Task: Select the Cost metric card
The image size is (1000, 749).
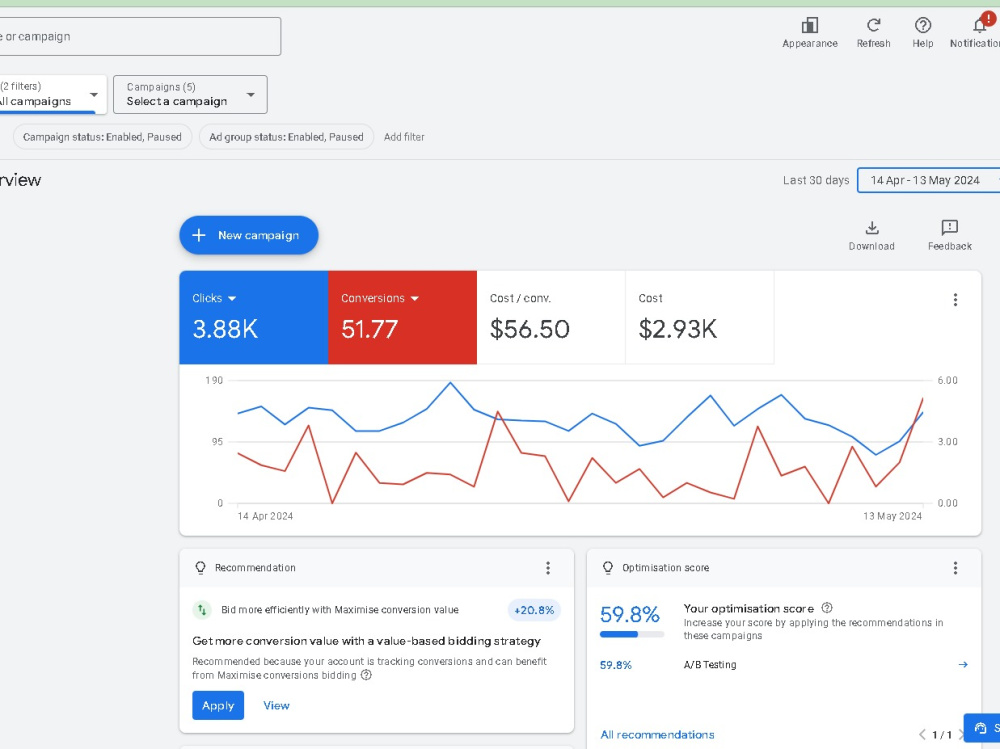Action: click(x=700, y=318)
